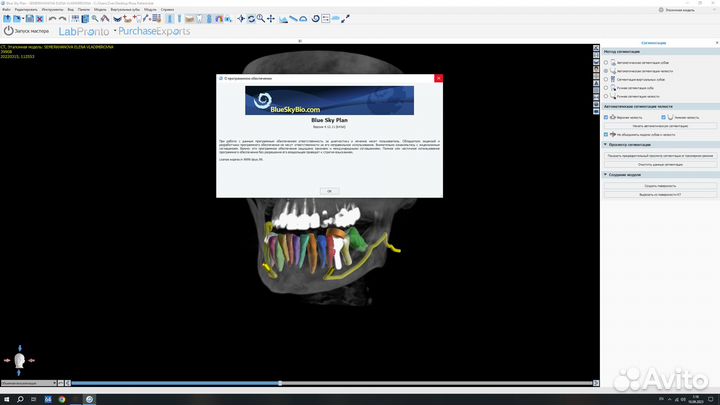Click the clear segmentation data button
Viewport: 720px width, 405px height.
coord(660,164)
